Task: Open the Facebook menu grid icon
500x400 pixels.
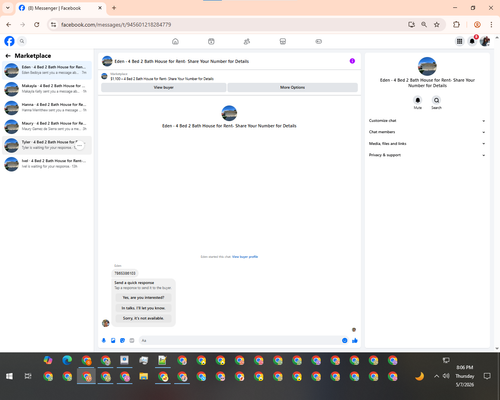Action: click(x=459, y=41)
